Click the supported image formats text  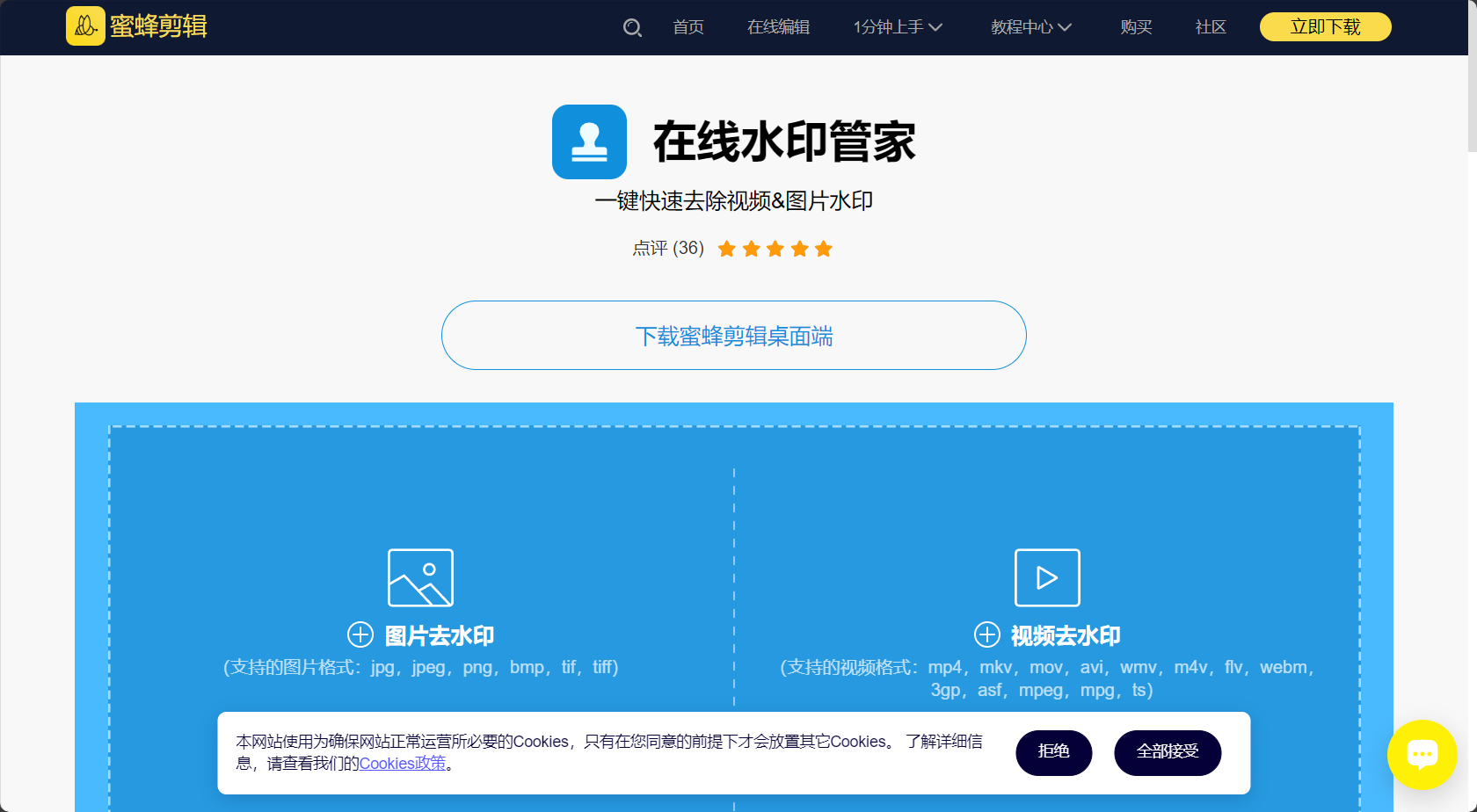coord(421,668)
